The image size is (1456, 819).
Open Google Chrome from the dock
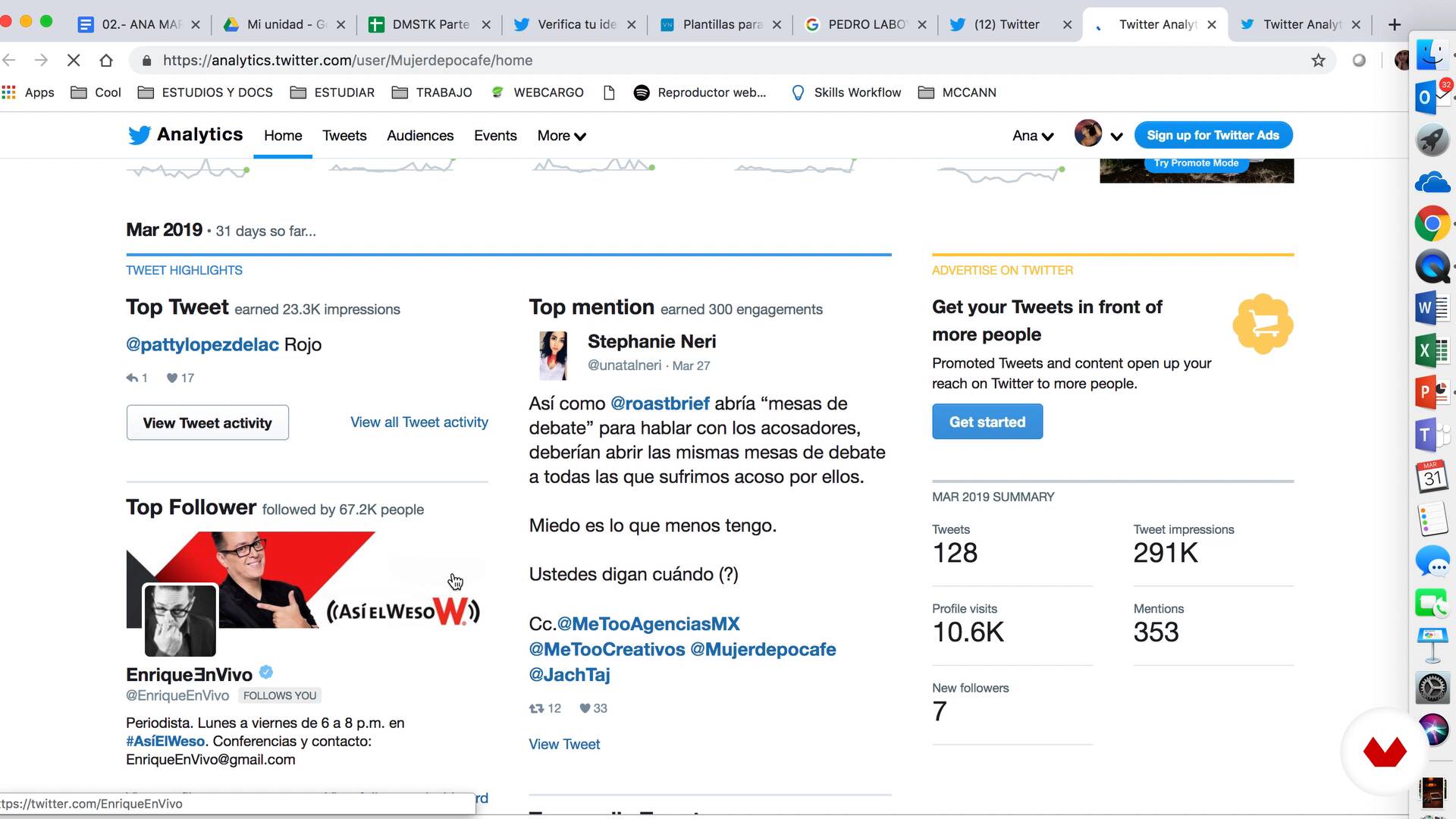[1432, 224]
